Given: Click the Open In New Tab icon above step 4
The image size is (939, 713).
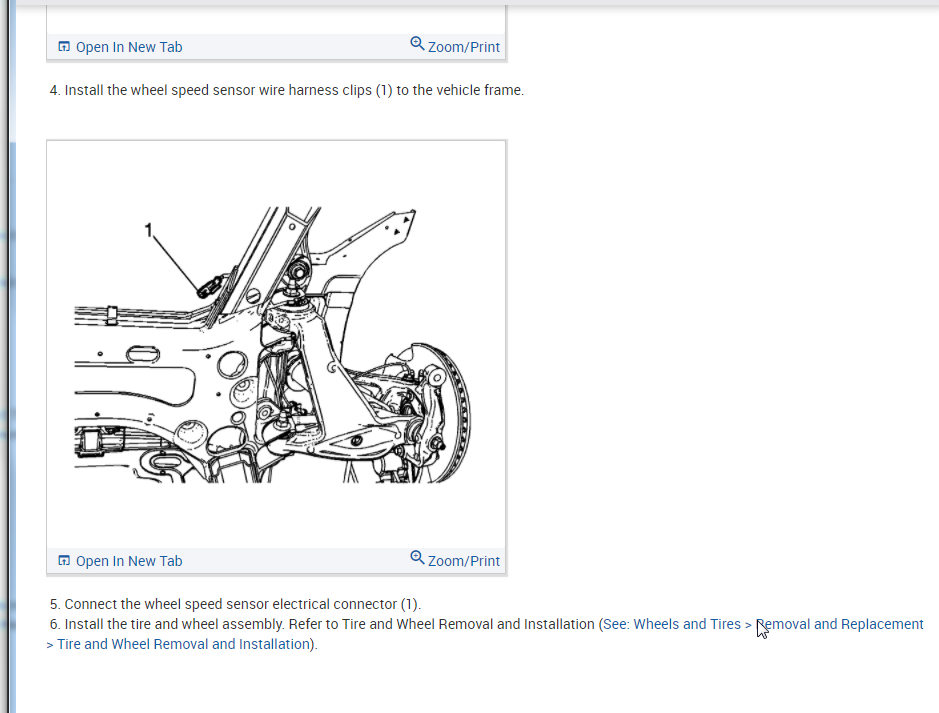Looking at the screenshot, I should (x=64, y=47).
